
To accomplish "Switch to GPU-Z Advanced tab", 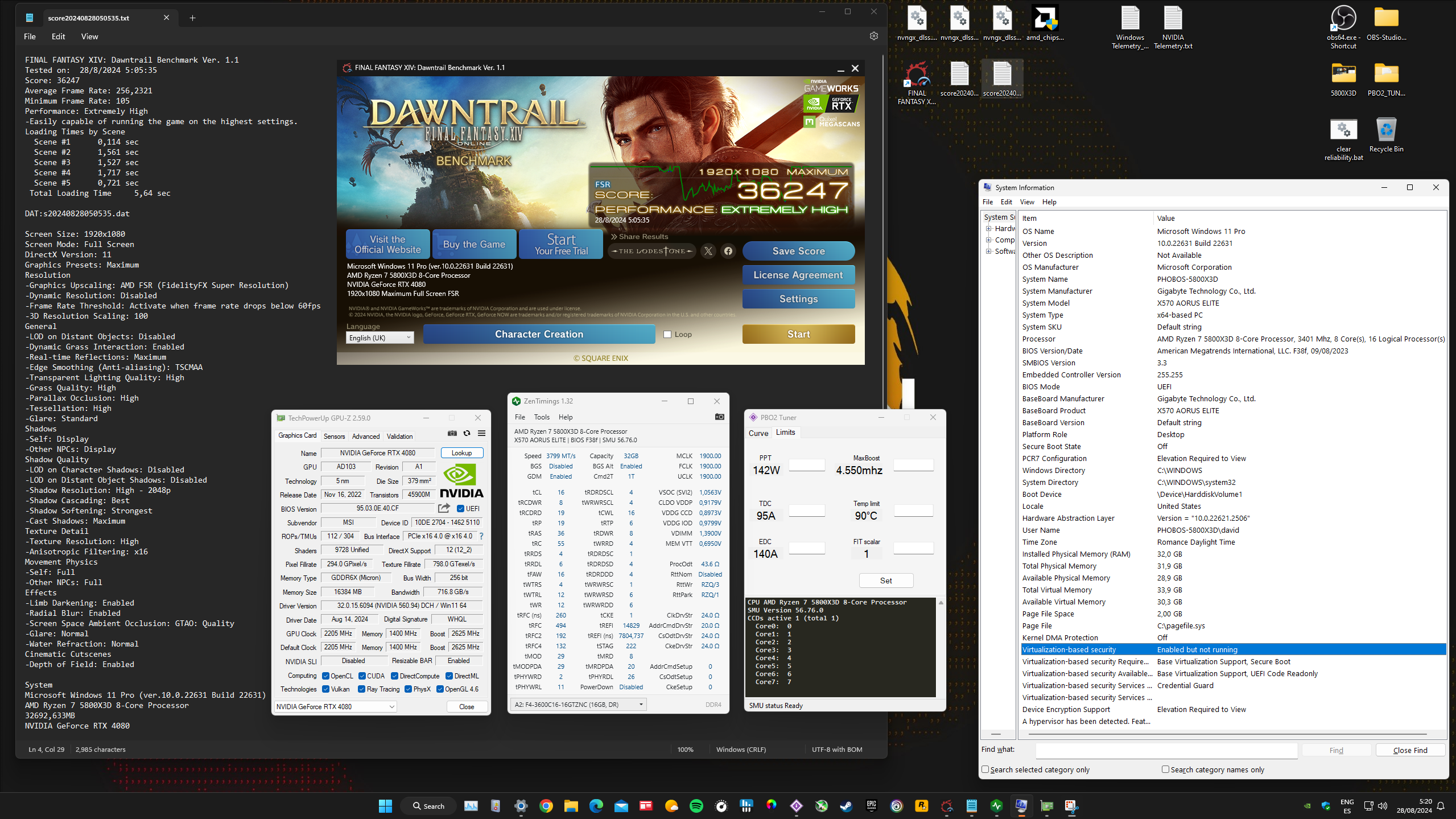I will coord(365,437).
